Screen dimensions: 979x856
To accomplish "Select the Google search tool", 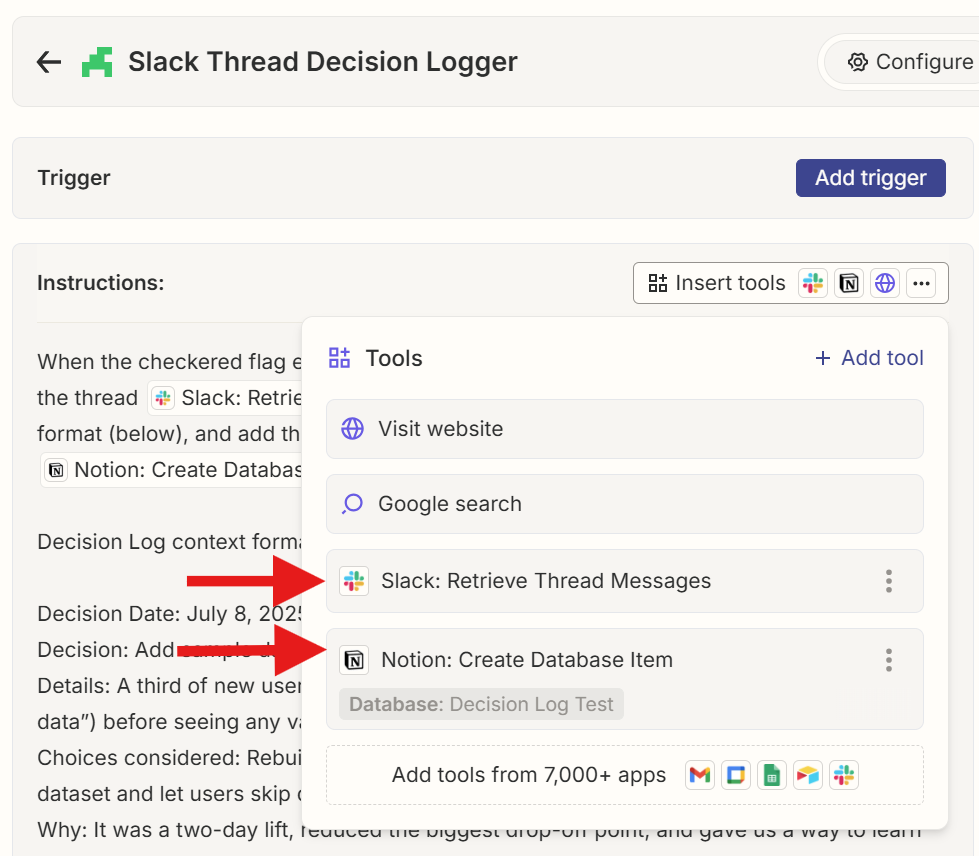I will click(624, 504).
